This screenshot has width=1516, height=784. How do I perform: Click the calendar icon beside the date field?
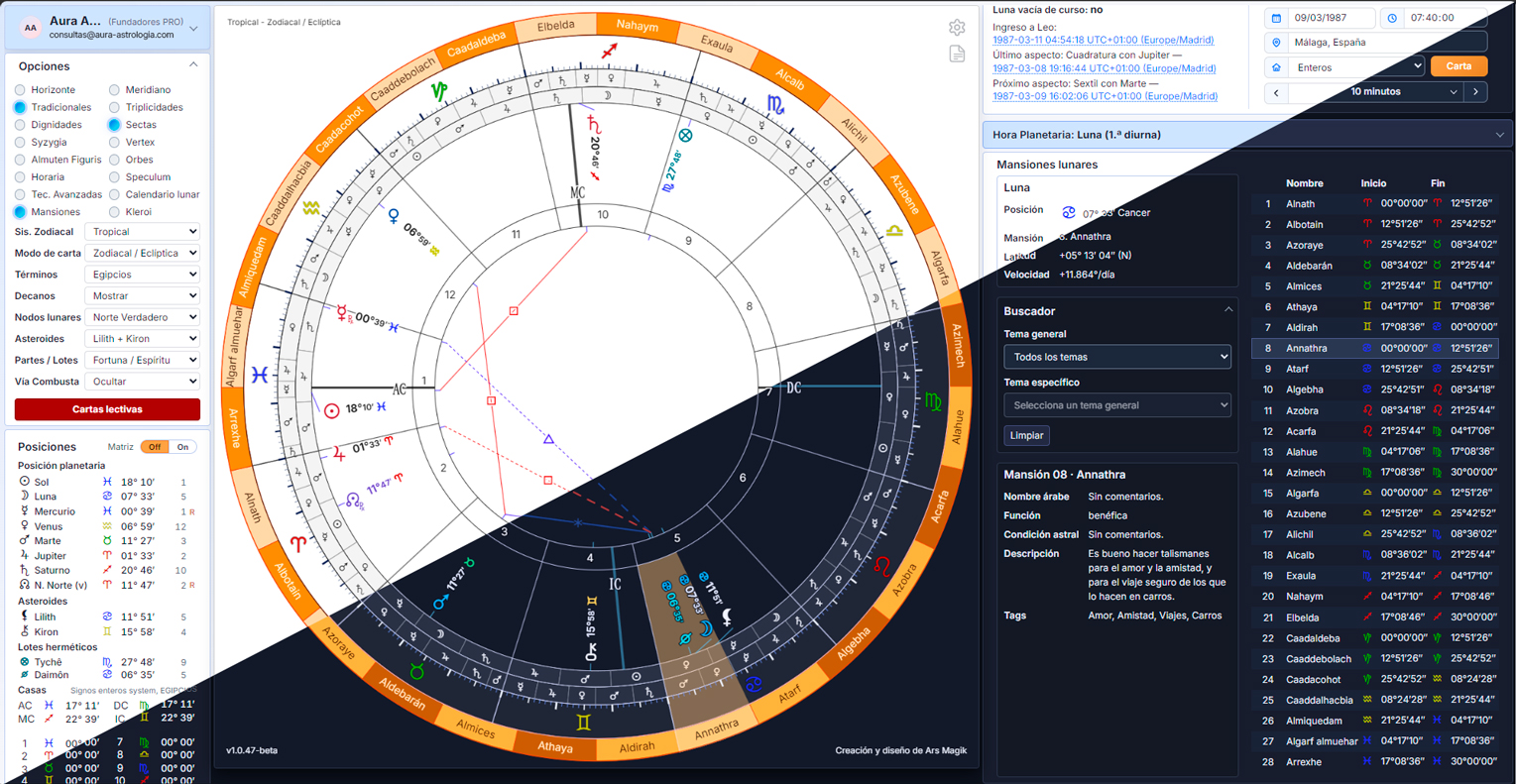[x=1276, y=18]
